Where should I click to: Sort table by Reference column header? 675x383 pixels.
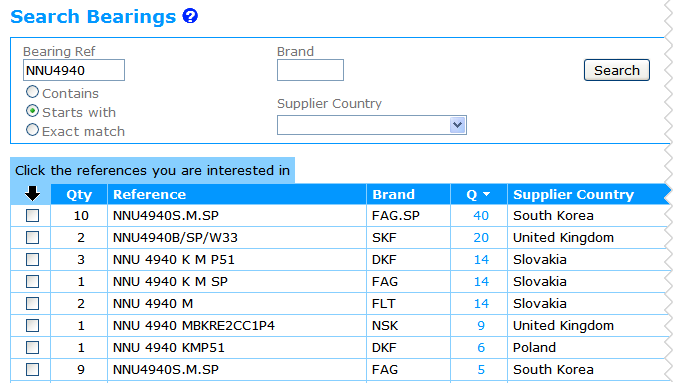(149, 195)
